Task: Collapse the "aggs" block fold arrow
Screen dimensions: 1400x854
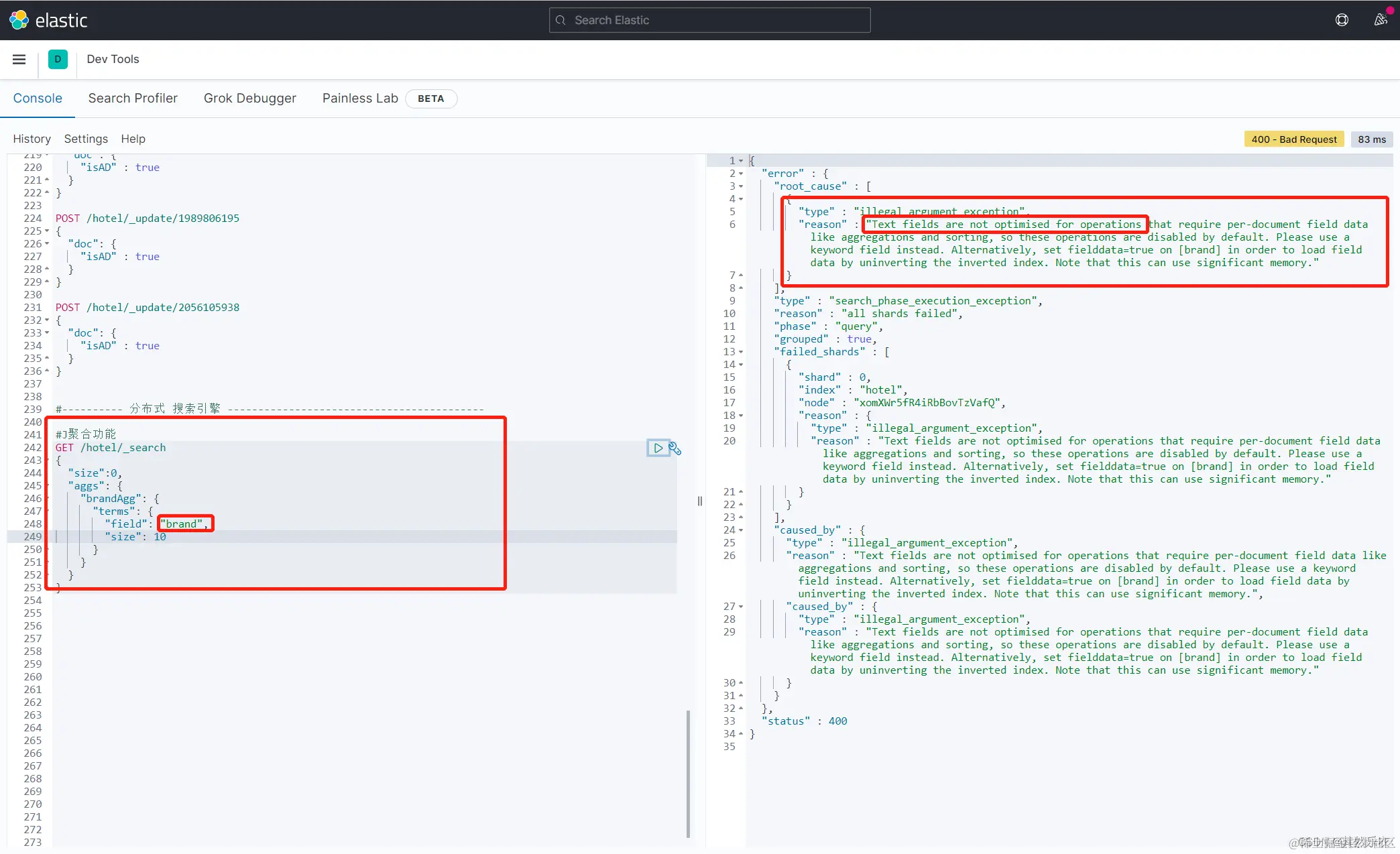Action: (47, 486)
